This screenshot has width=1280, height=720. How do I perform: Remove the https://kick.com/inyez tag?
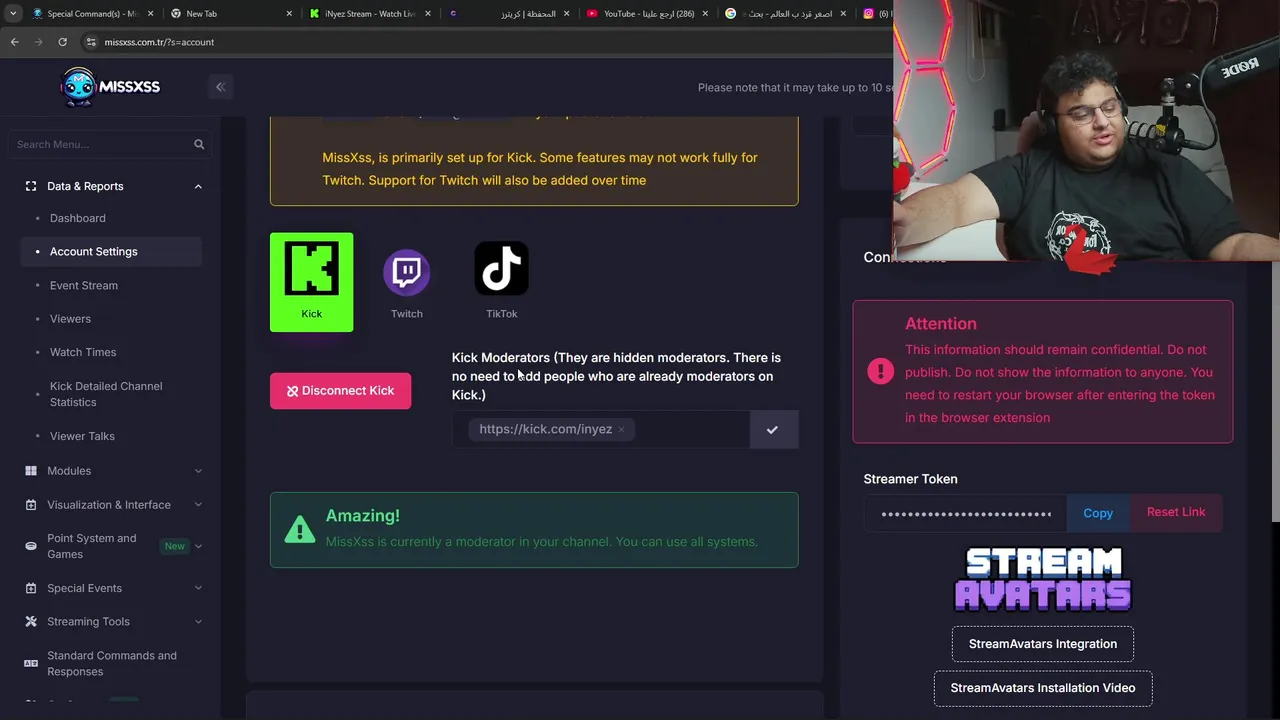point(621,429)
